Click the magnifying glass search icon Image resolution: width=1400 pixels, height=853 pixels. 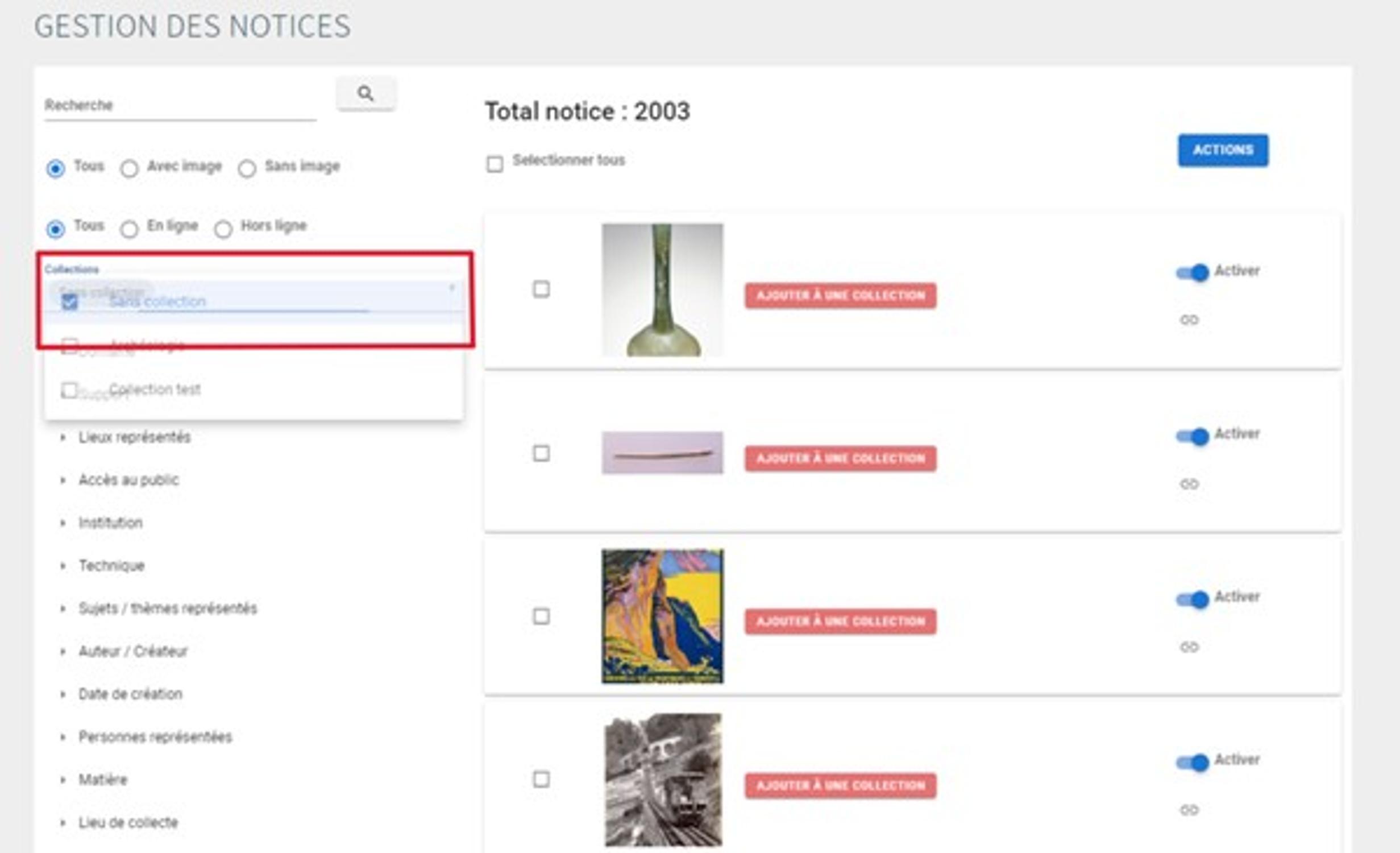pos(365,93)
